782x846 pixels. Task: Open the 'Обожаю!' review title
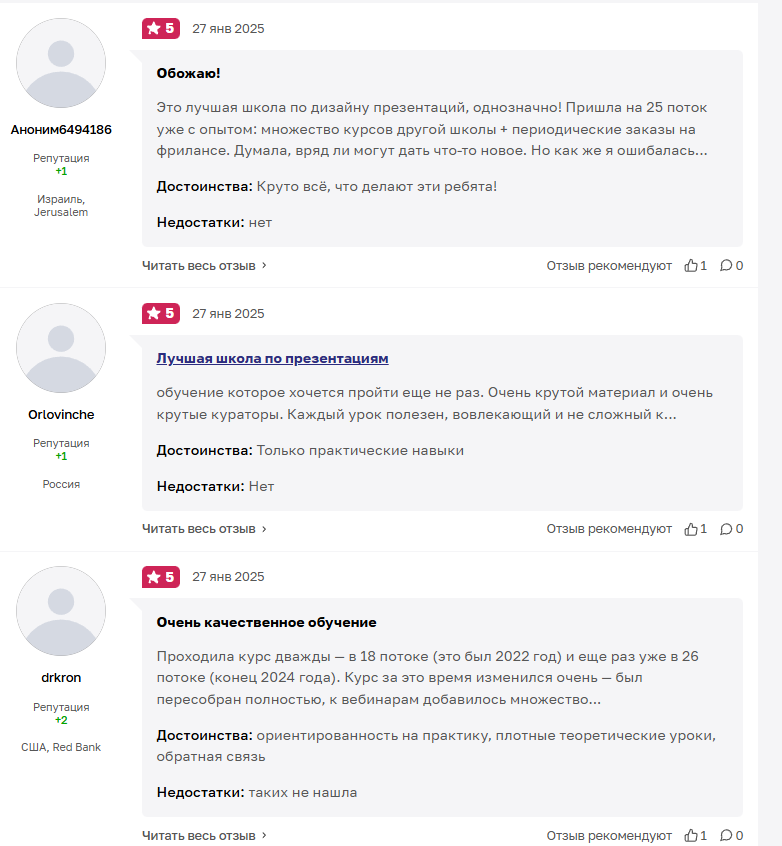pyautogui.click(x=188, y=73)
